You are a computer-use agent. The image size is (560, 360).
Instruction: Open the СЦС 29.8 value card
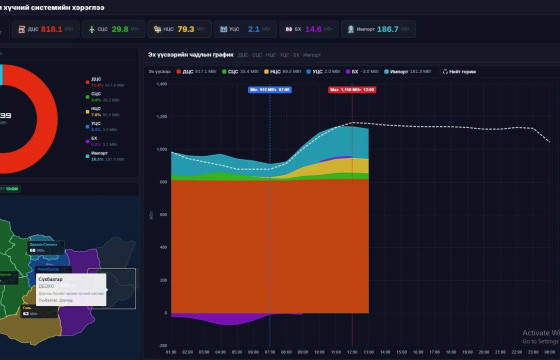(114, 29)
